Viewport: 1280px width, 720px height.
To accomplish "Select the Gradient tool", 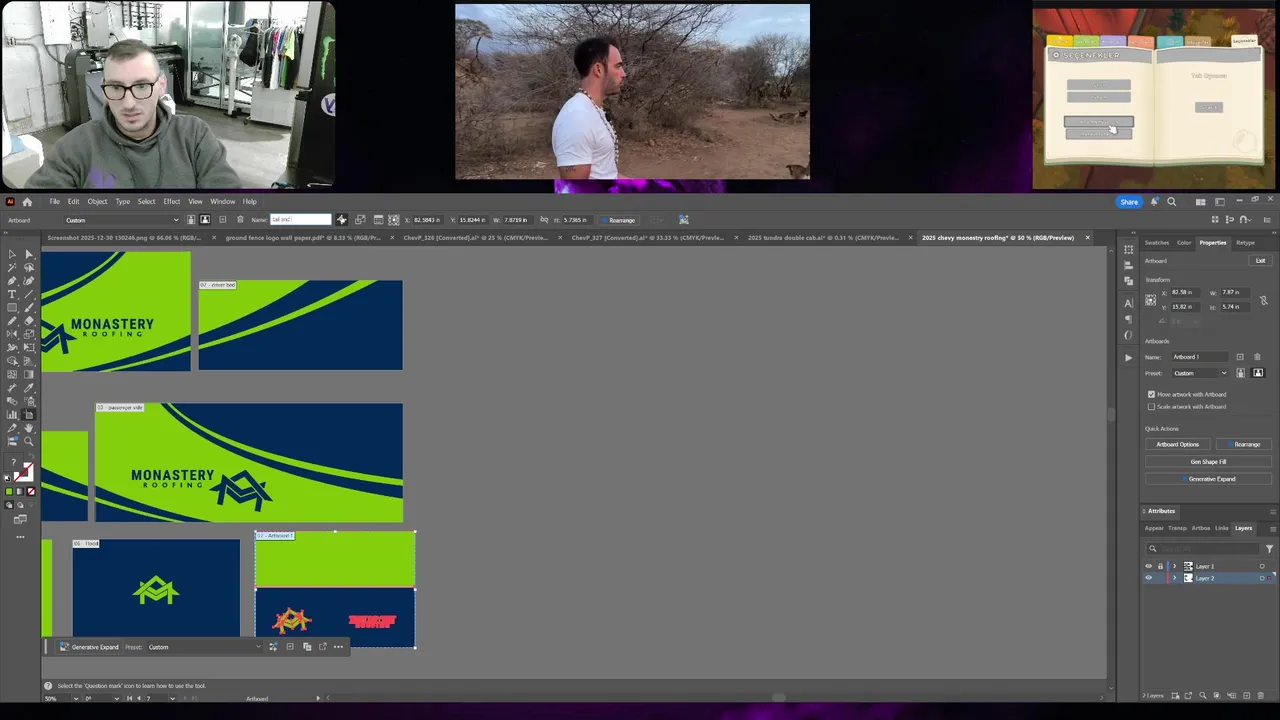I will click(29, 373).
